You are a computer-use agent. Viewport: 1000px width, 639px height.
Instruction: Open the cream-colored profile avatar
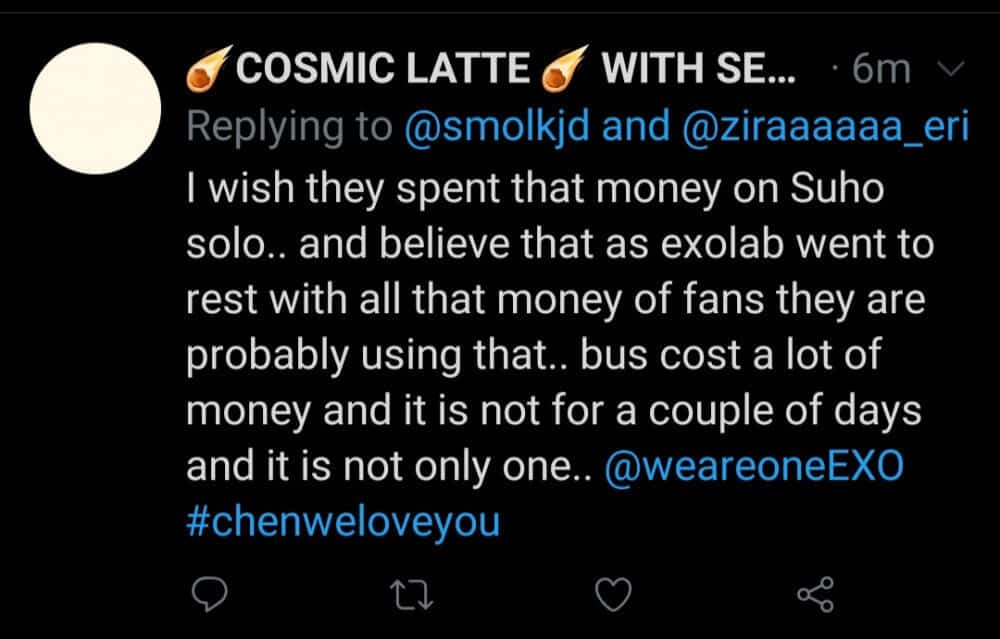96,109
